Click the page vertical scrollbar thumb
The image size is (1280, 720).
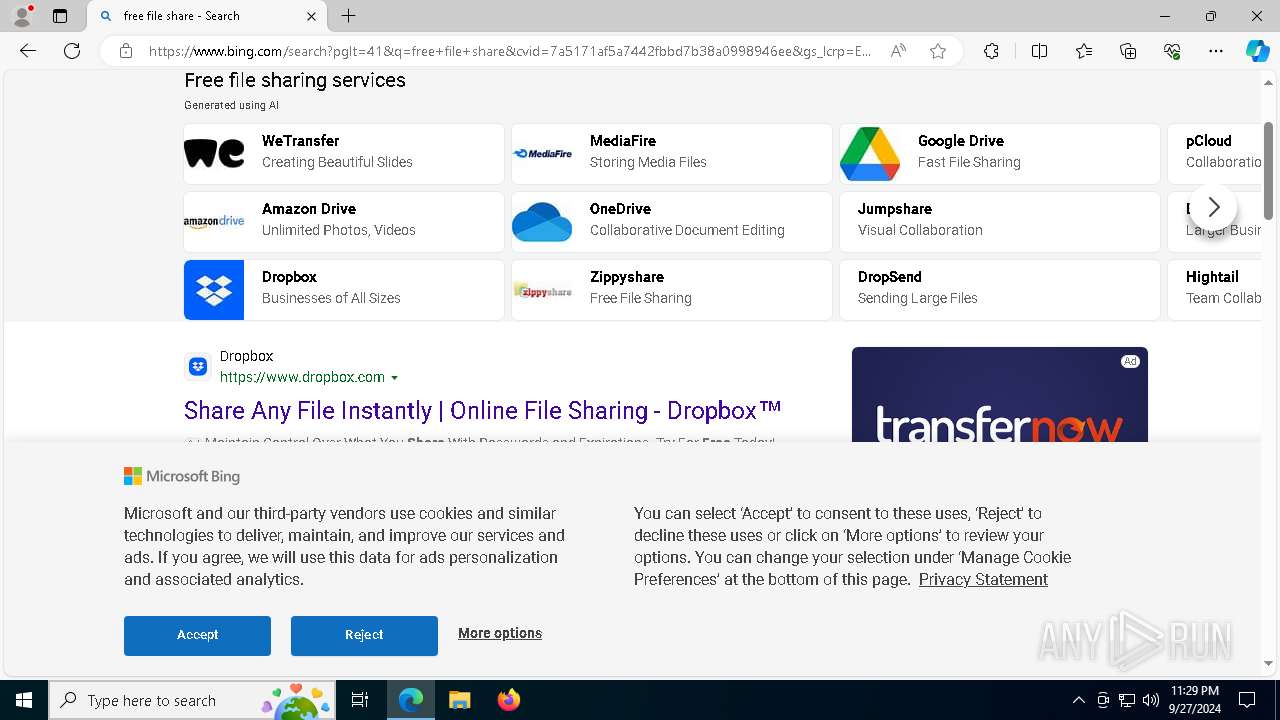click(1269, 170)
